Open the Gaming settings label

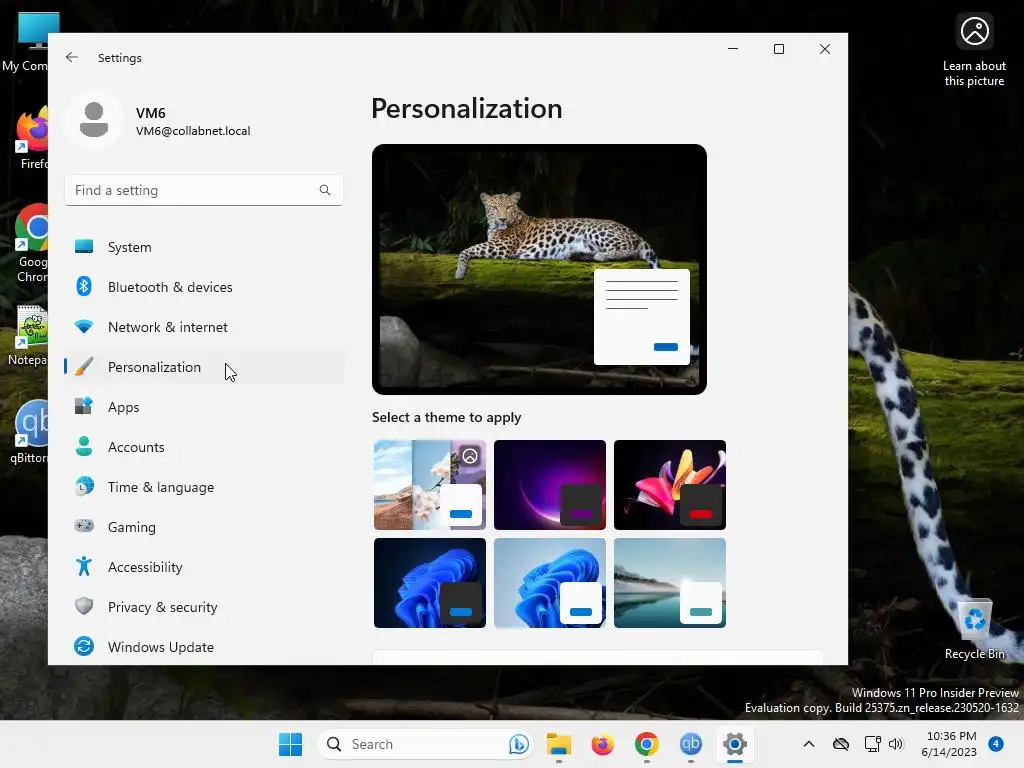pyautogui.click(x=131, y=527)
